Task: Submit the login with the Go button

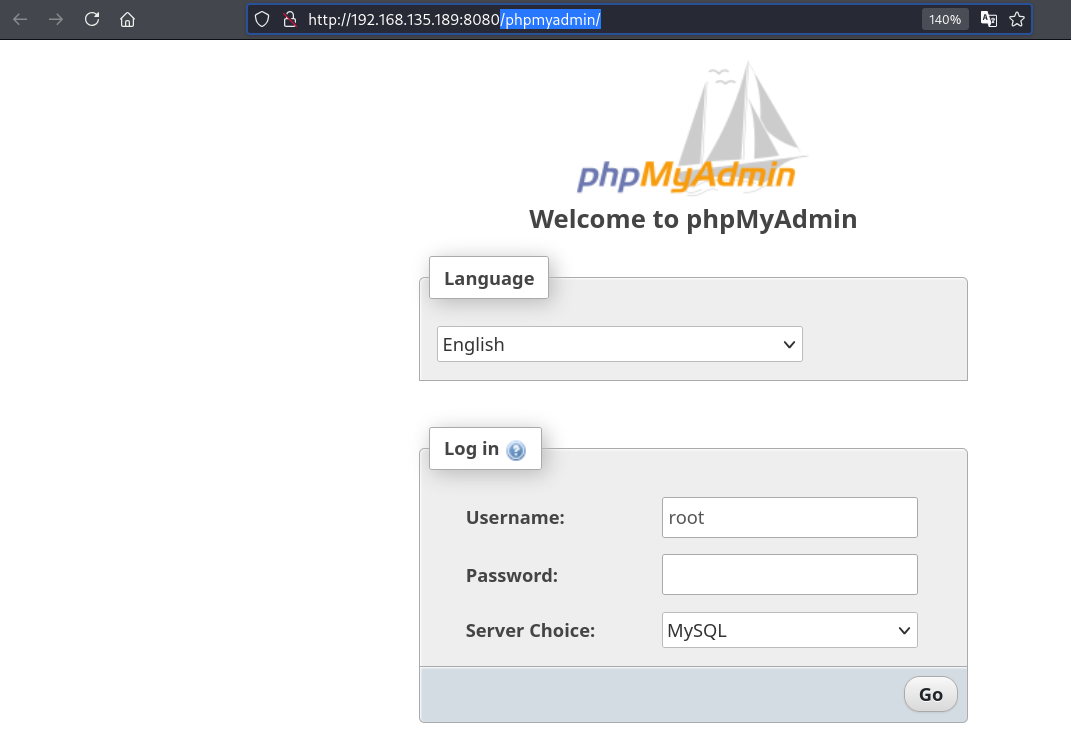Action: pos(930,694)
